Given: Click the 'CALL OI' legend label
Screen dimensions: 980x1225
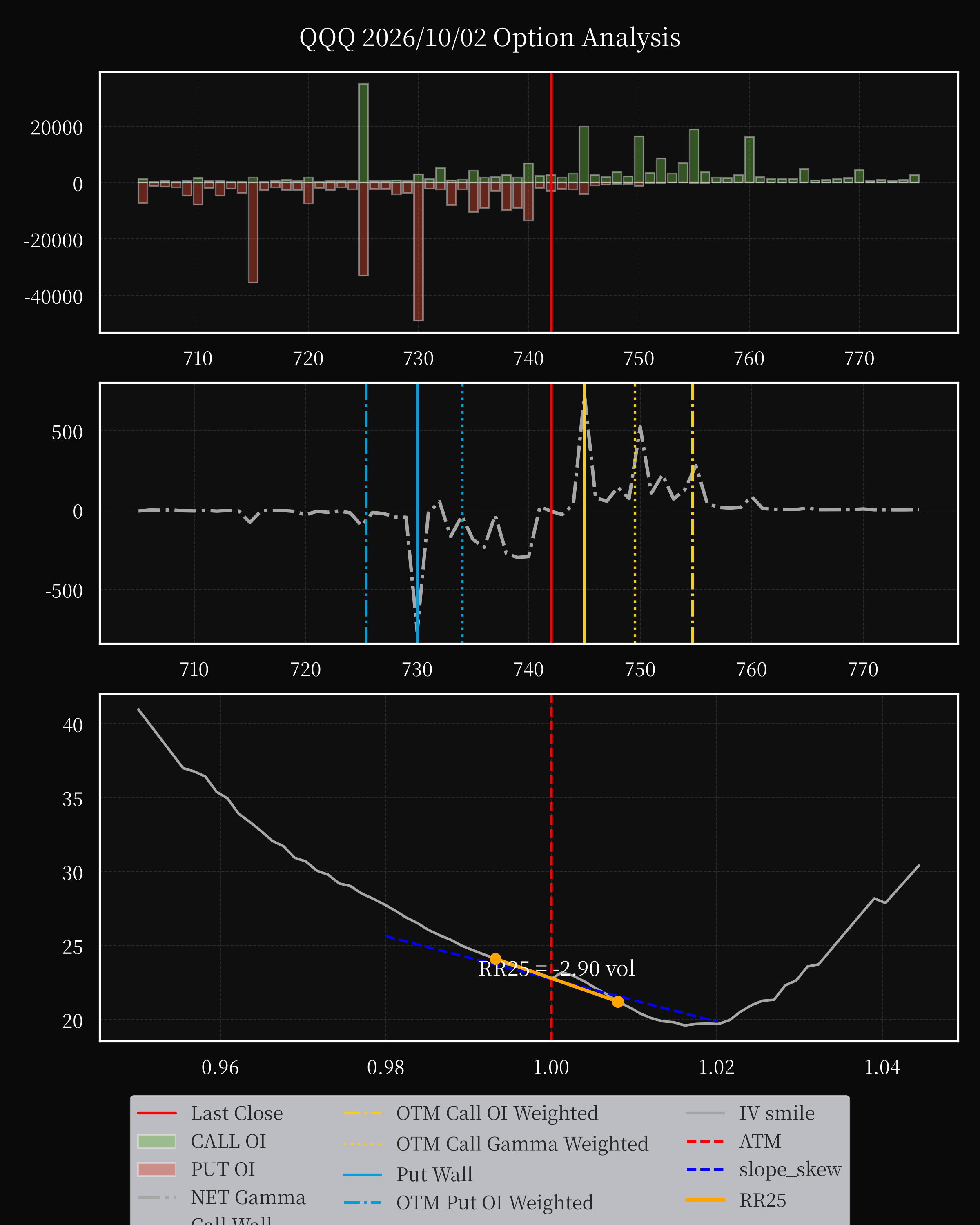Looking at the screenshot, I should coord(228,1141).
